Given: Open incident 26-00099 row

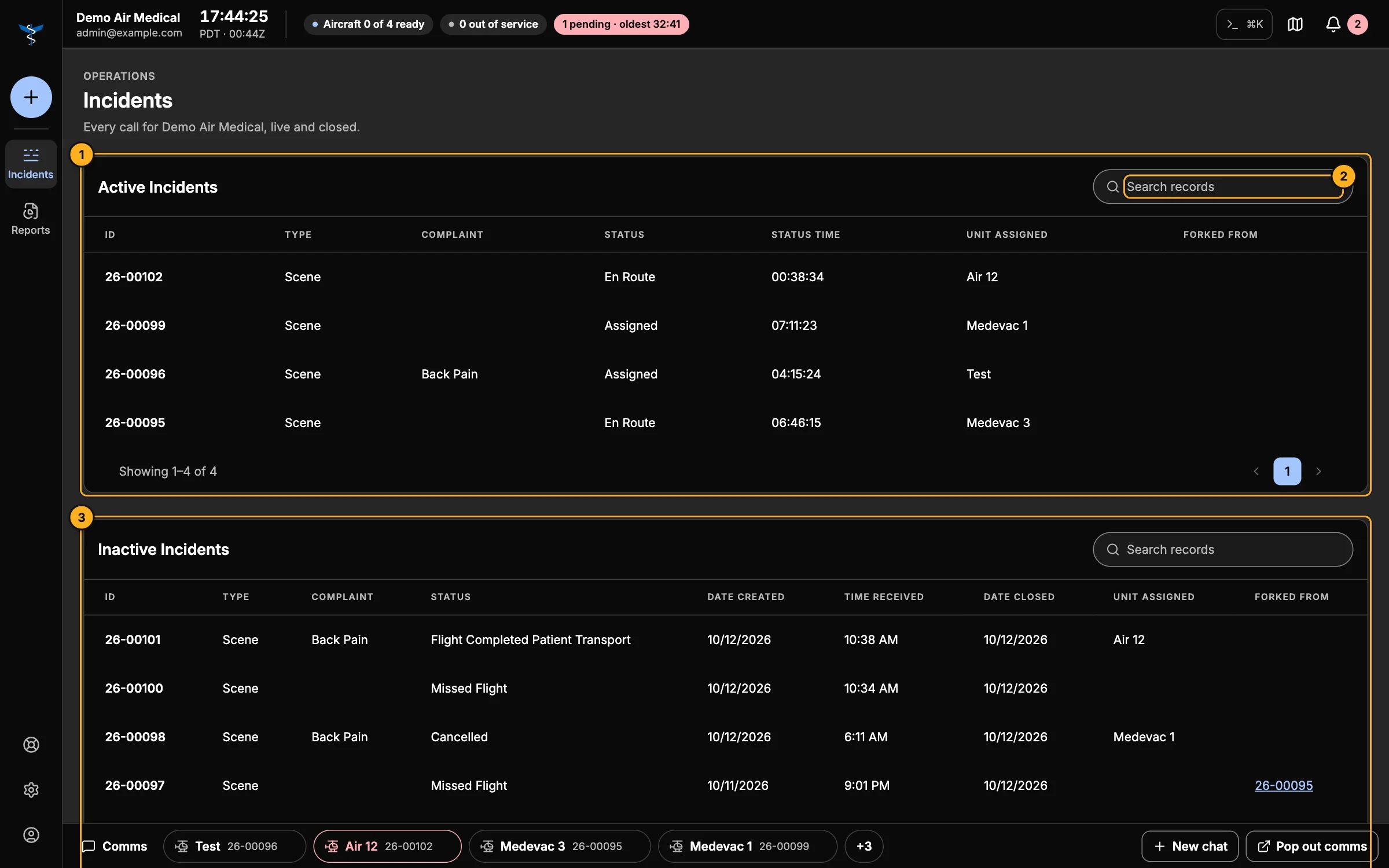Looking at the screenshot, I should point(725,326).
